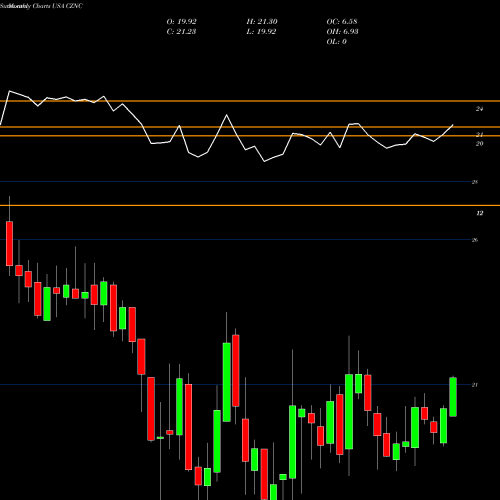Click the 20 axis label

tap(479, 144)
